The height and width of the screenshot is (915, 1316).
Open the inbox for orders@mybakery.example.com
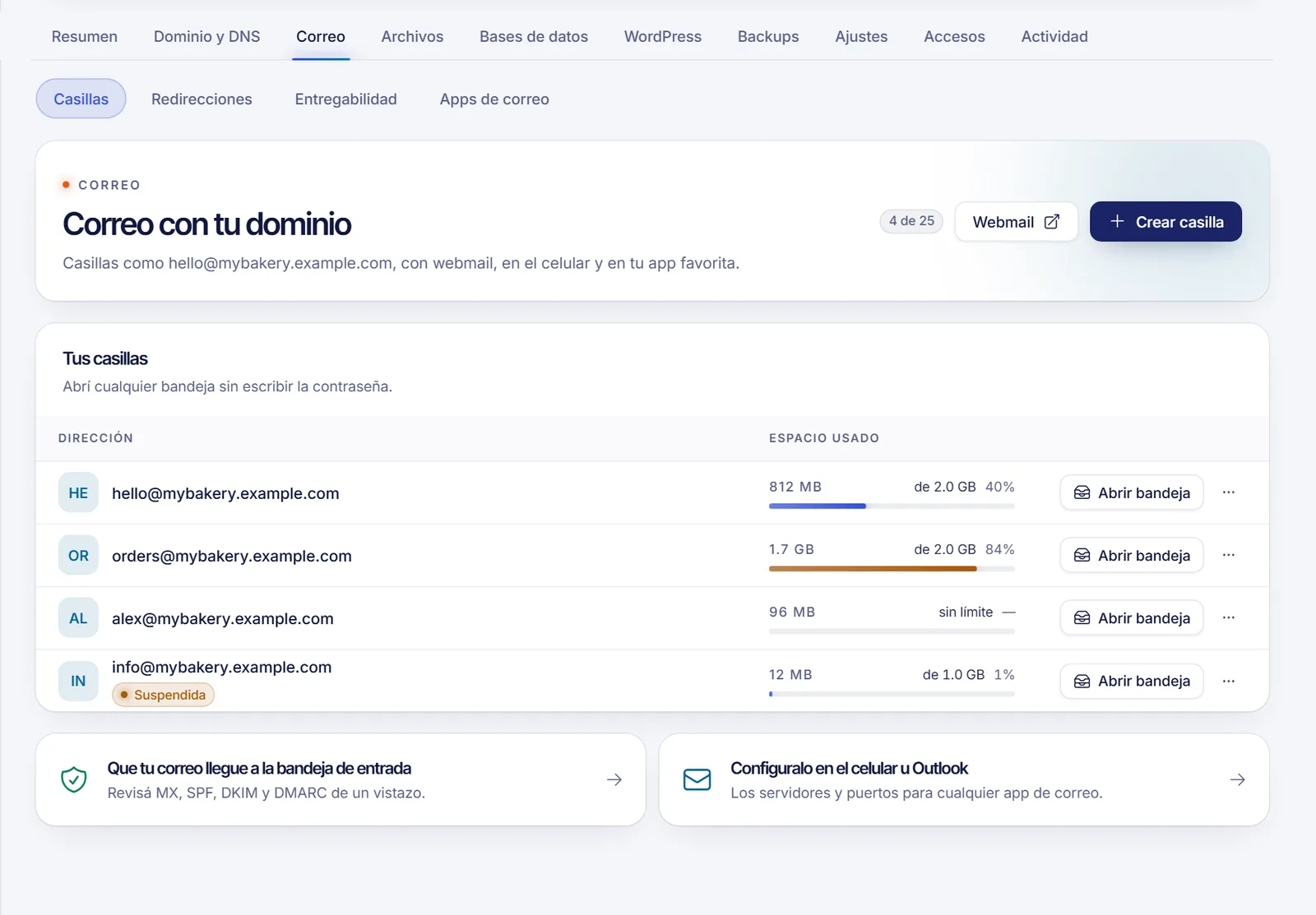(1132, 555)
